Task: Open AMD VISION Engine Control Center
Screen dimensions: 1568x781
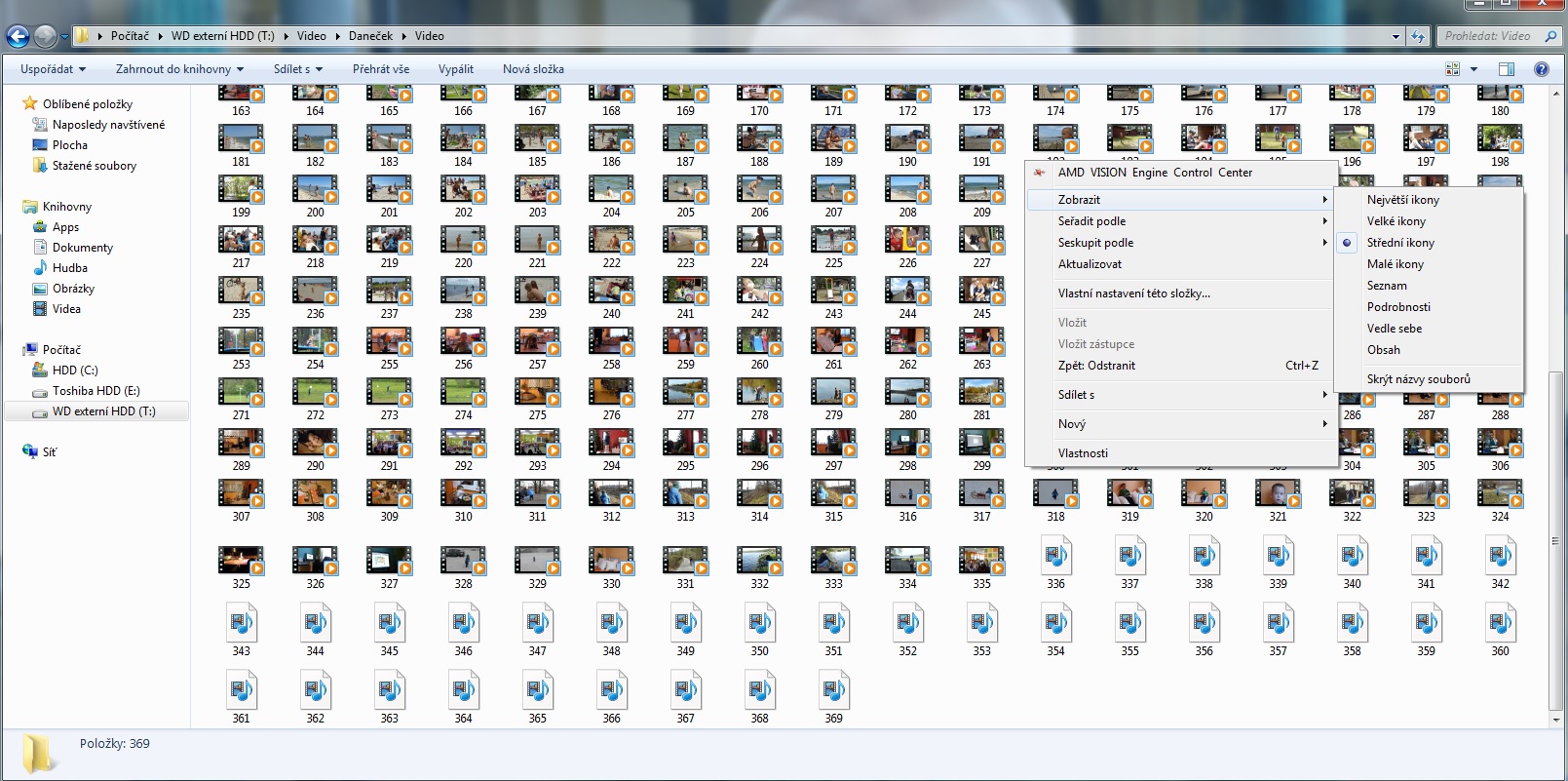Action: click(x=1180, y=173)
